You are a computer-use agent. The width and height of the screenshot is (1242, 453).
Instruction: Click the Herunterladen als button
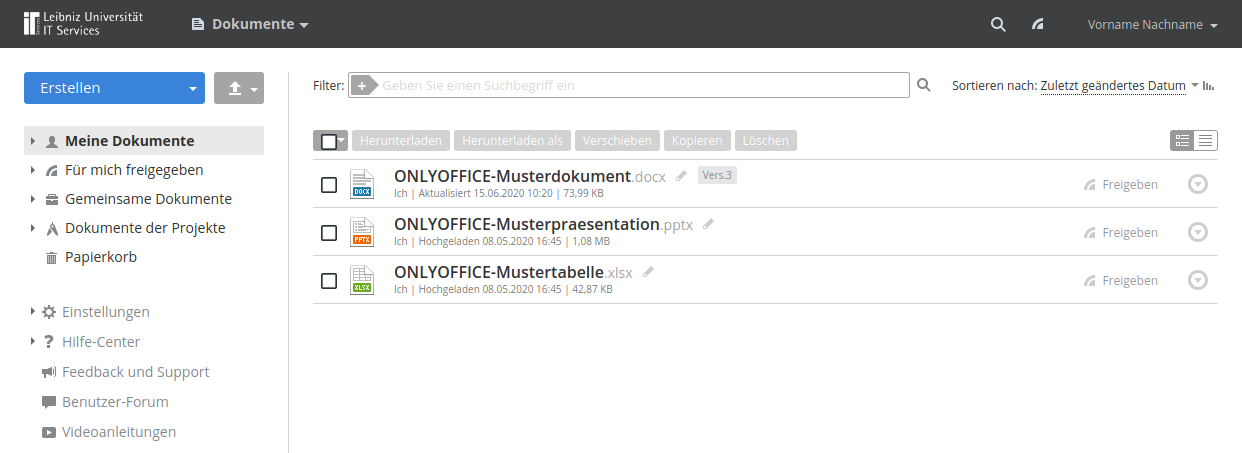513,141
